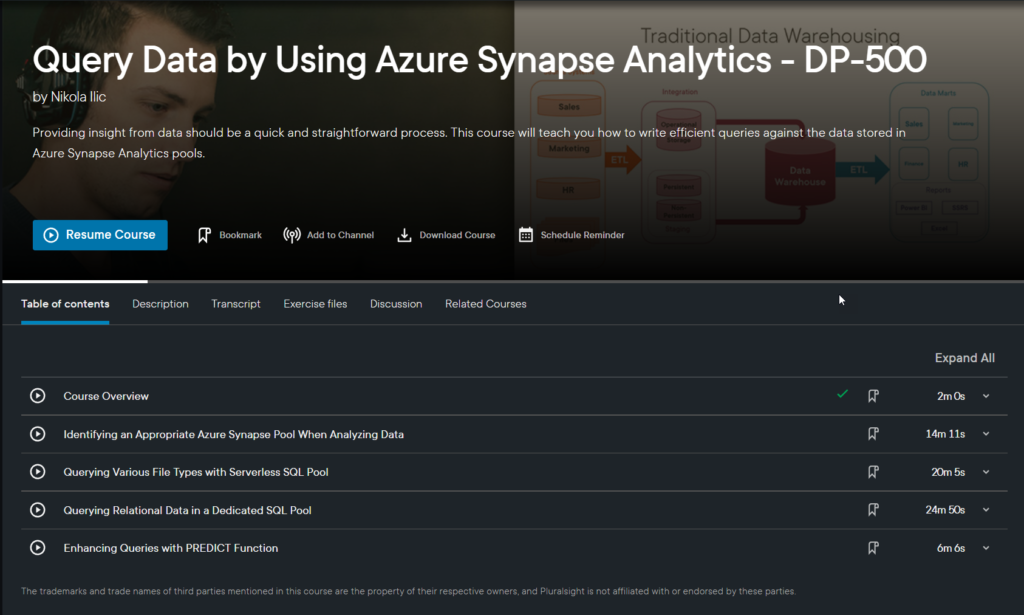Open the Discussion tab
This screenshot has width=1024, height=615.
click(x=396, y=304)
